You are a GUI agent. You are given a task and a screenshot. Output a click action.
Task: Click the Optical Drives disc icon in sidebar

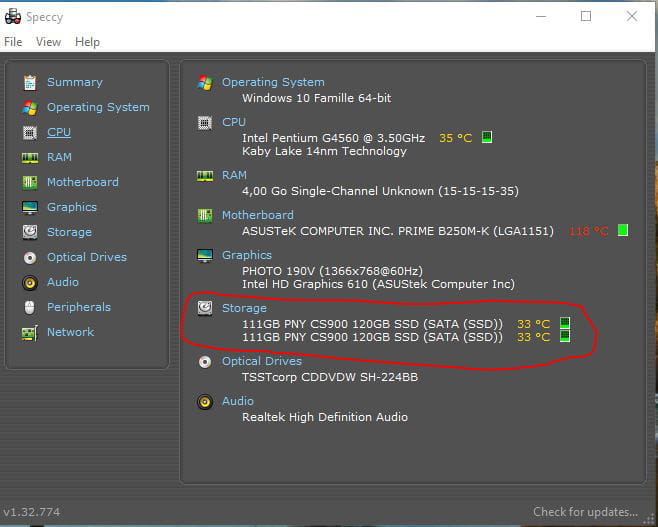(x=30, y=257)
